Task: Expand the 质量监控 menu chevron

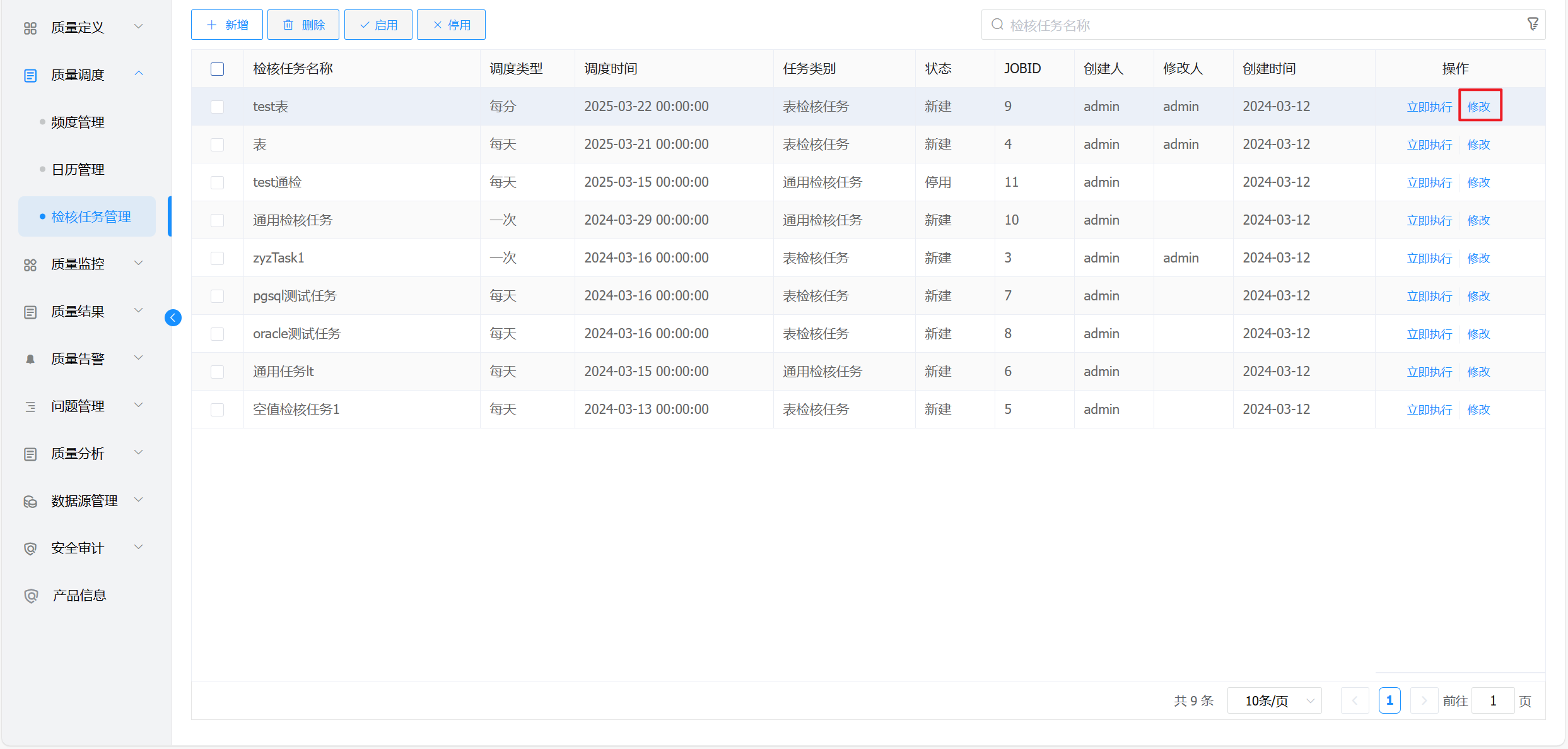Action: coord(139,263)
